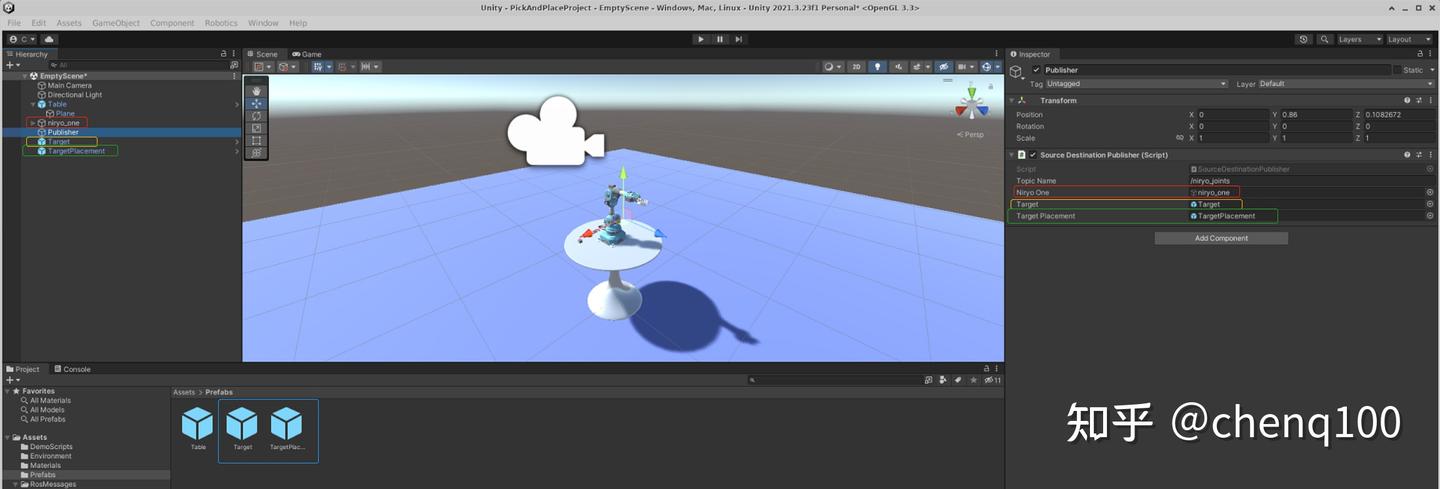This screenshot has height=489, width=1440.
Task: Open Transform component preset icon
Action: 1419,100
